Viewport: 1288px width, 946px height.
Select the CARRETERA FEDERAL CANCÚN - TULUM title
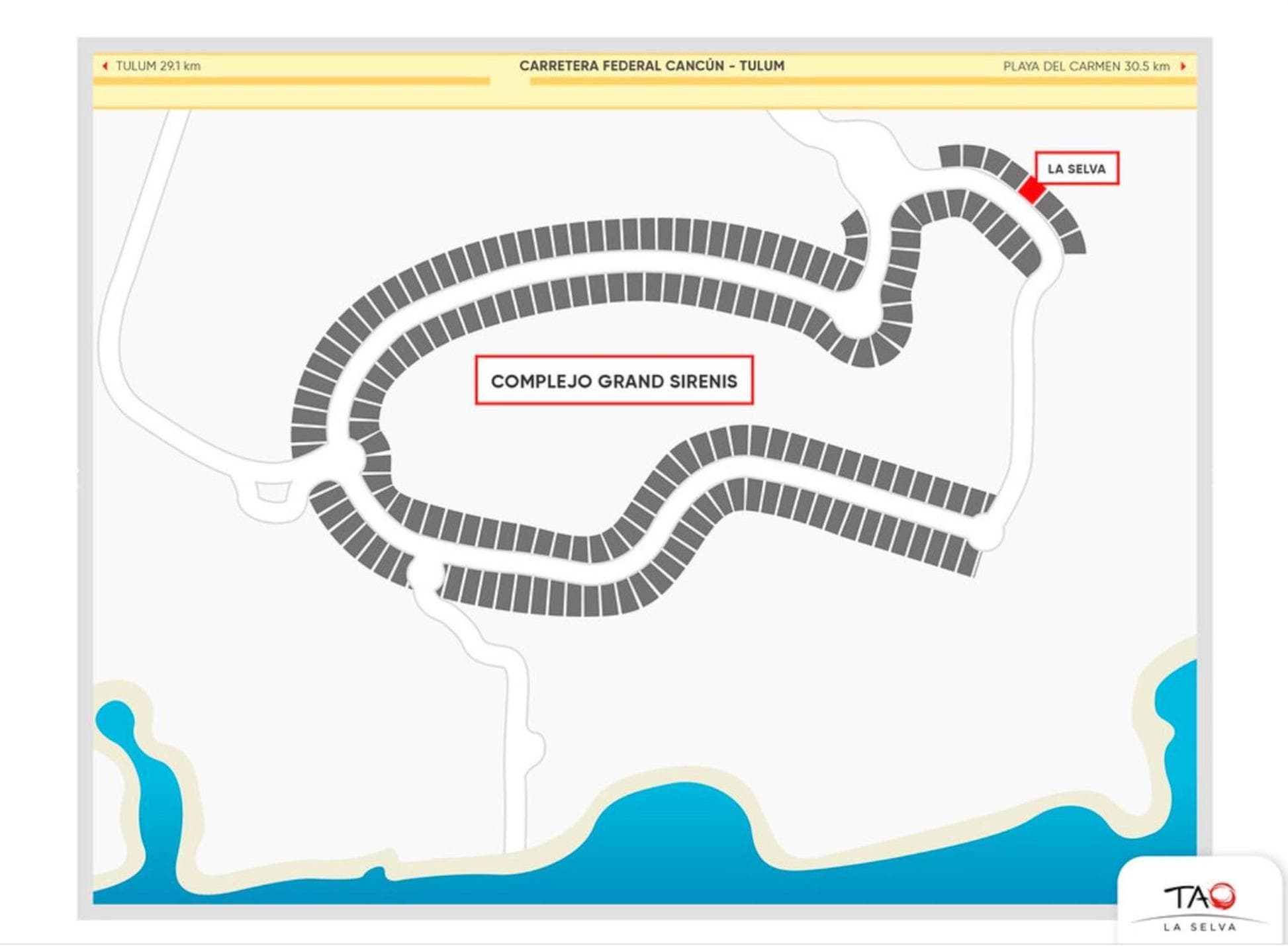click(x=651, y=66)
